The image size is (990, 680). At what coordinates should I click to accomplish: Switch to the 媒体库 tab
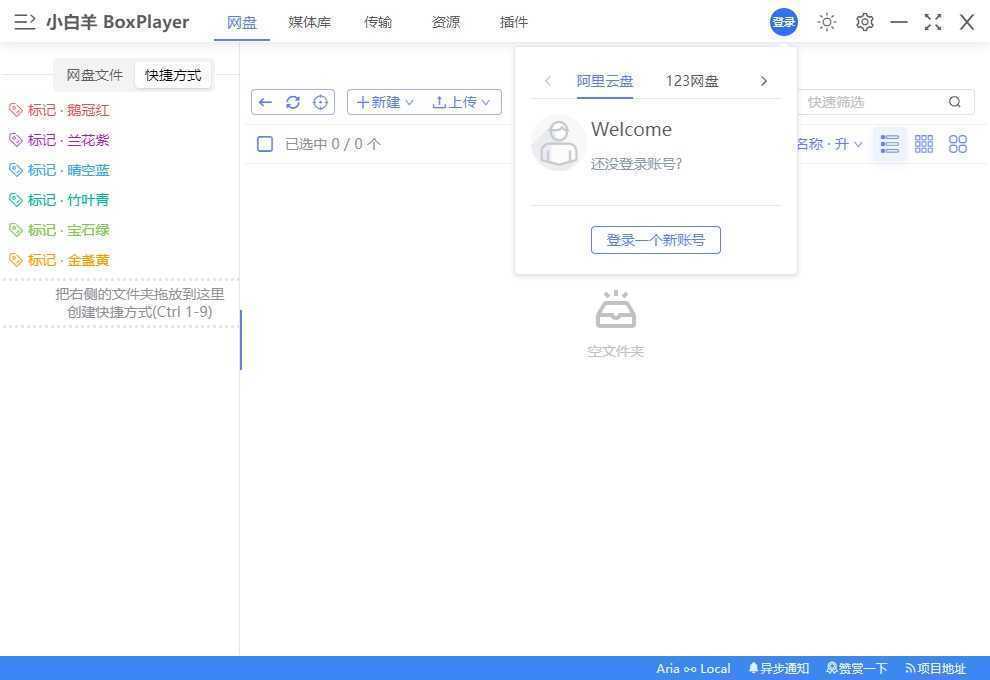click(309, 21)
